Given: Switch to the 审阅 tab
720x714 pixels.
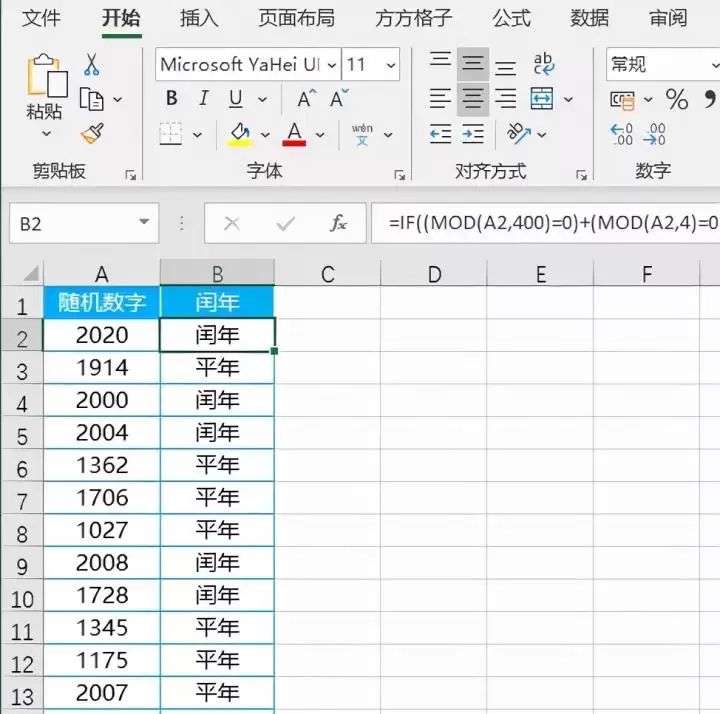Looking at the screenshot, I should (x=668, y=18).
